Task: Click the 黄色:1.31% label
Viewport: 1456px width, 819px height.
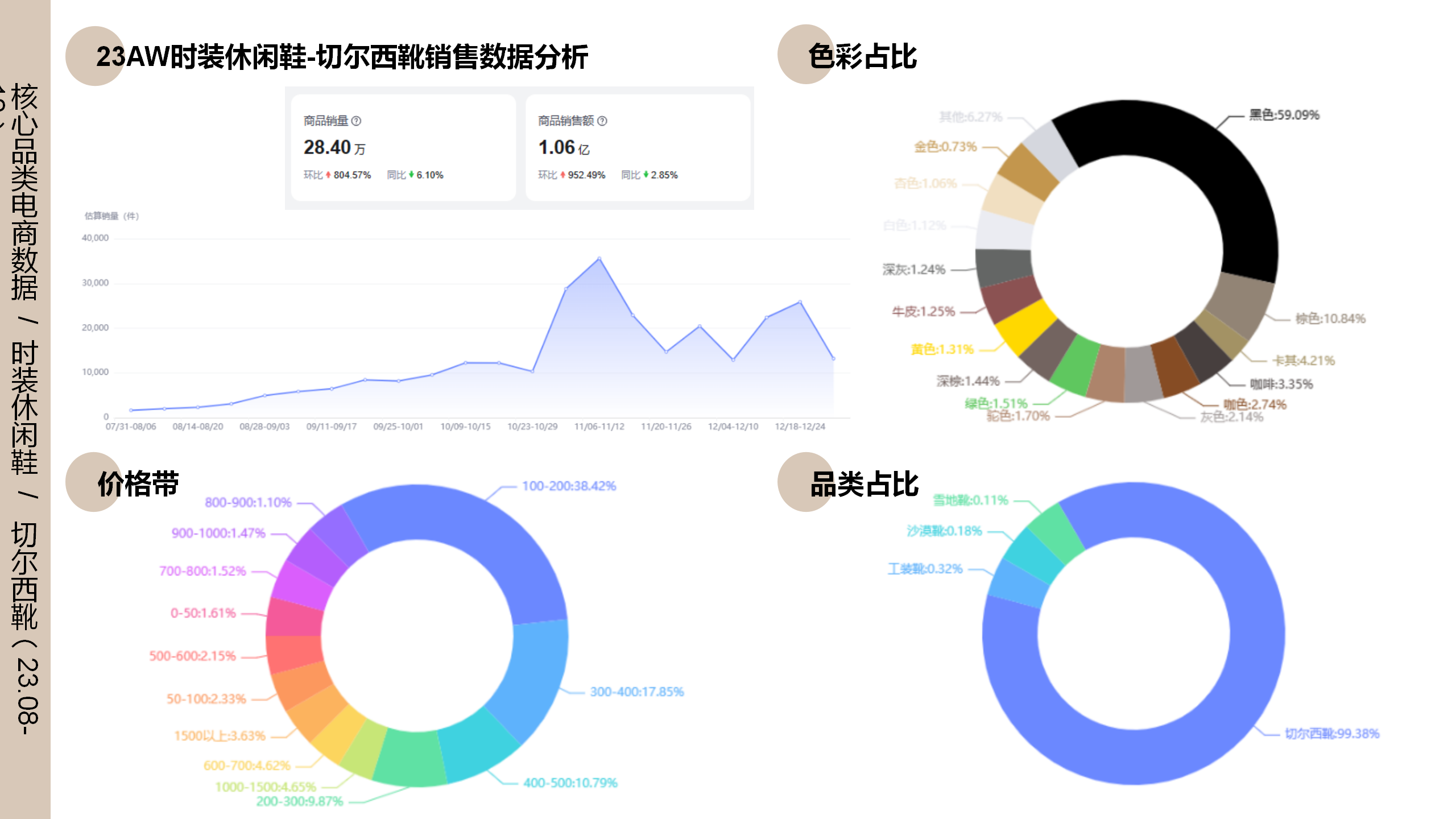Action: click(x=942, y=349)
